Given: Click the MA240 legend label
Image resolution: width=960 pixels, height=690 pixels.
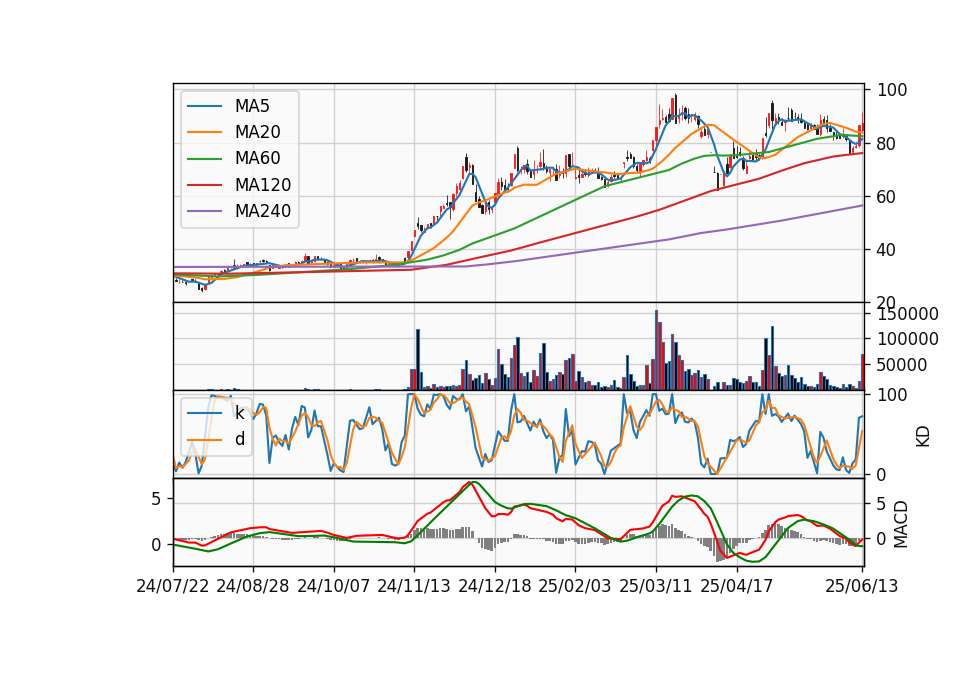Looking at the screenshot, I should click(263, 211).
